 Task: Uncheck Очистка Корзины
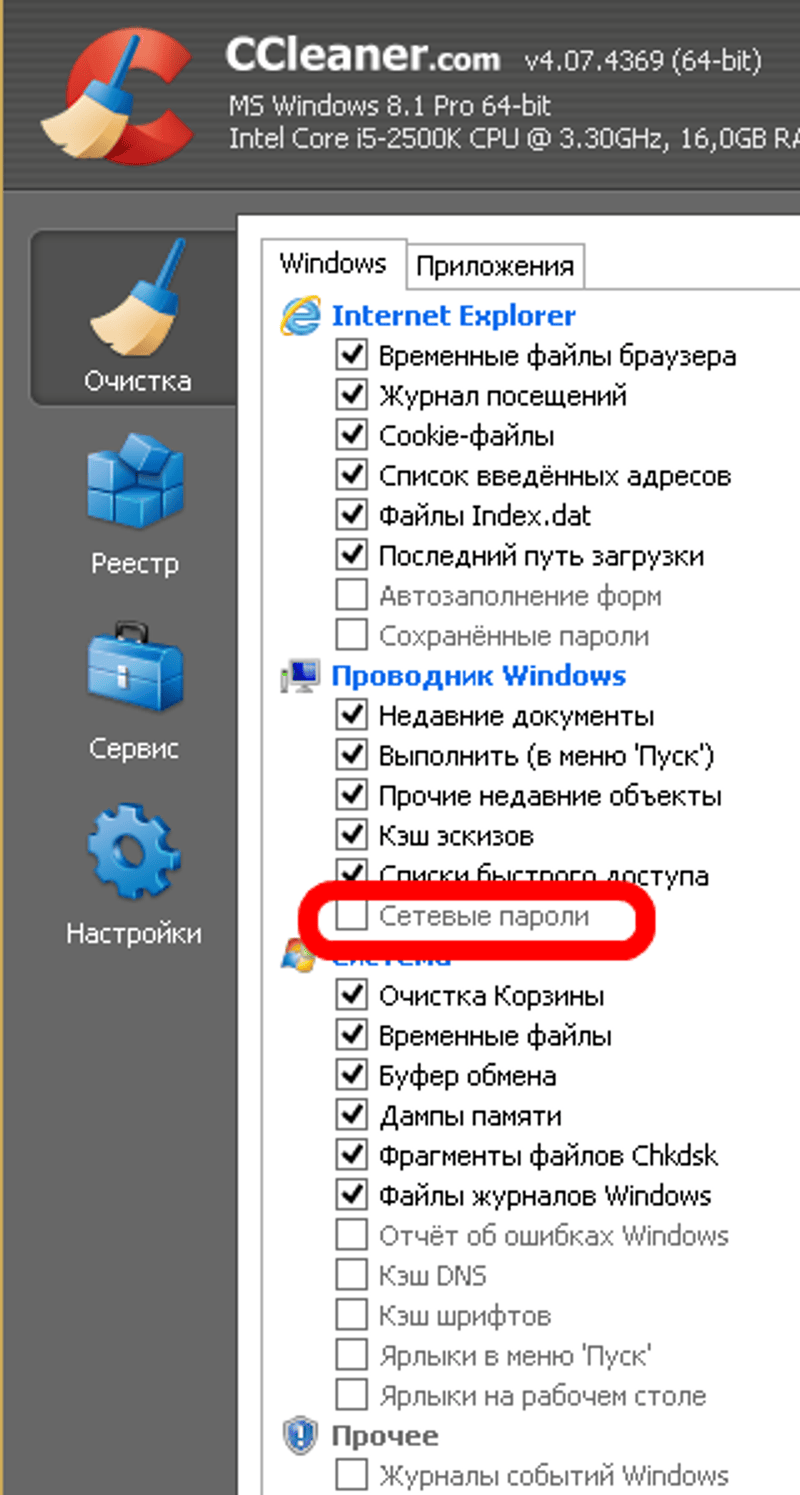(352, 996)
